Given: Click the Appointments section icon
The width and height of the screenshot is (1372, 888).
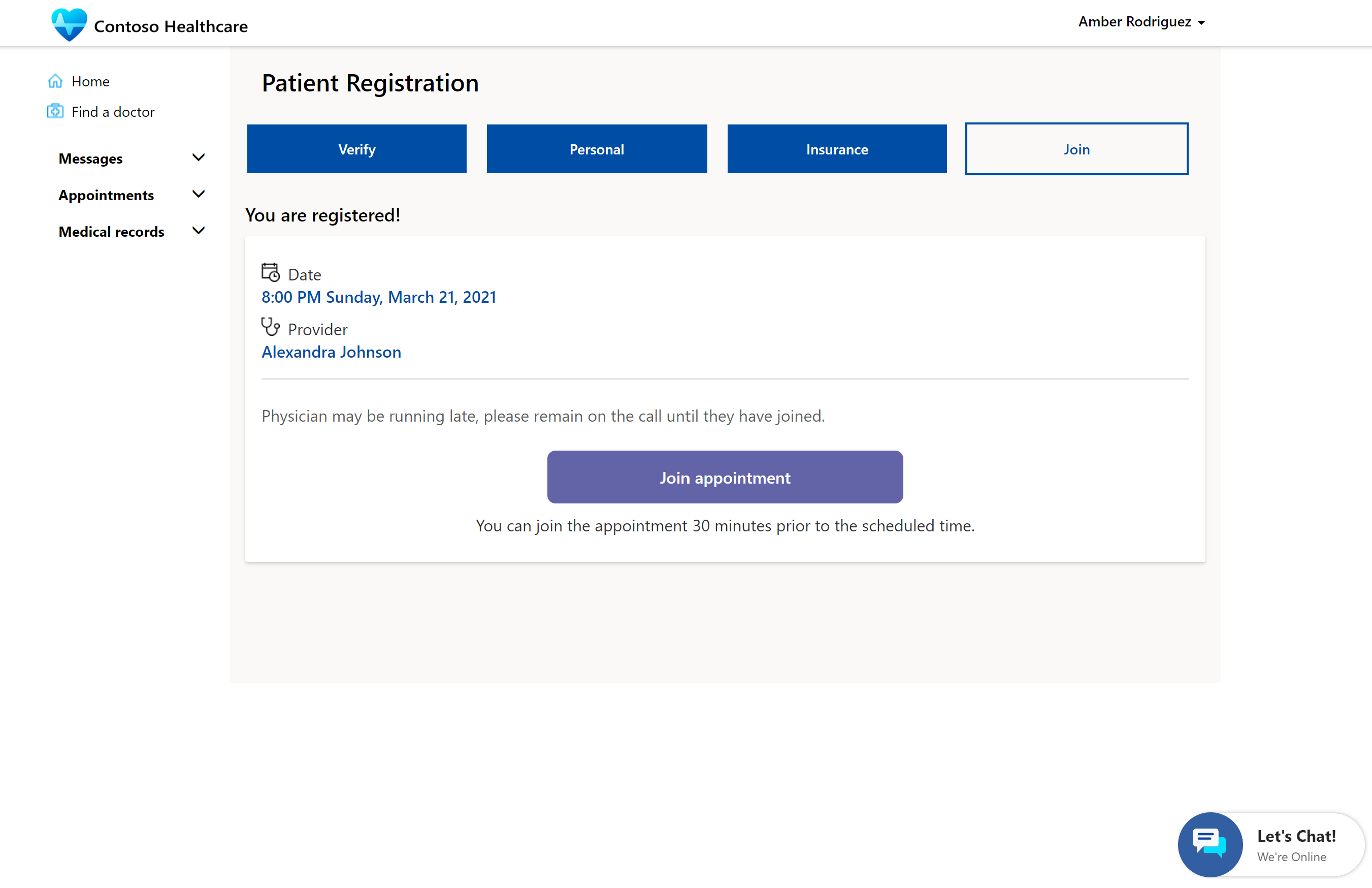Looking at the screenshot, I should [199, 193].
